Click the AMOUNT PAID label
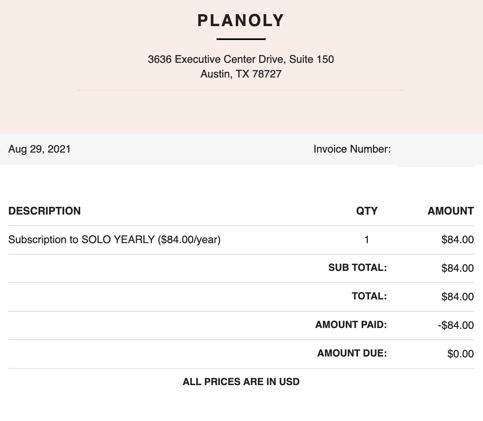 pyautogui.click(x=351, y=325)
